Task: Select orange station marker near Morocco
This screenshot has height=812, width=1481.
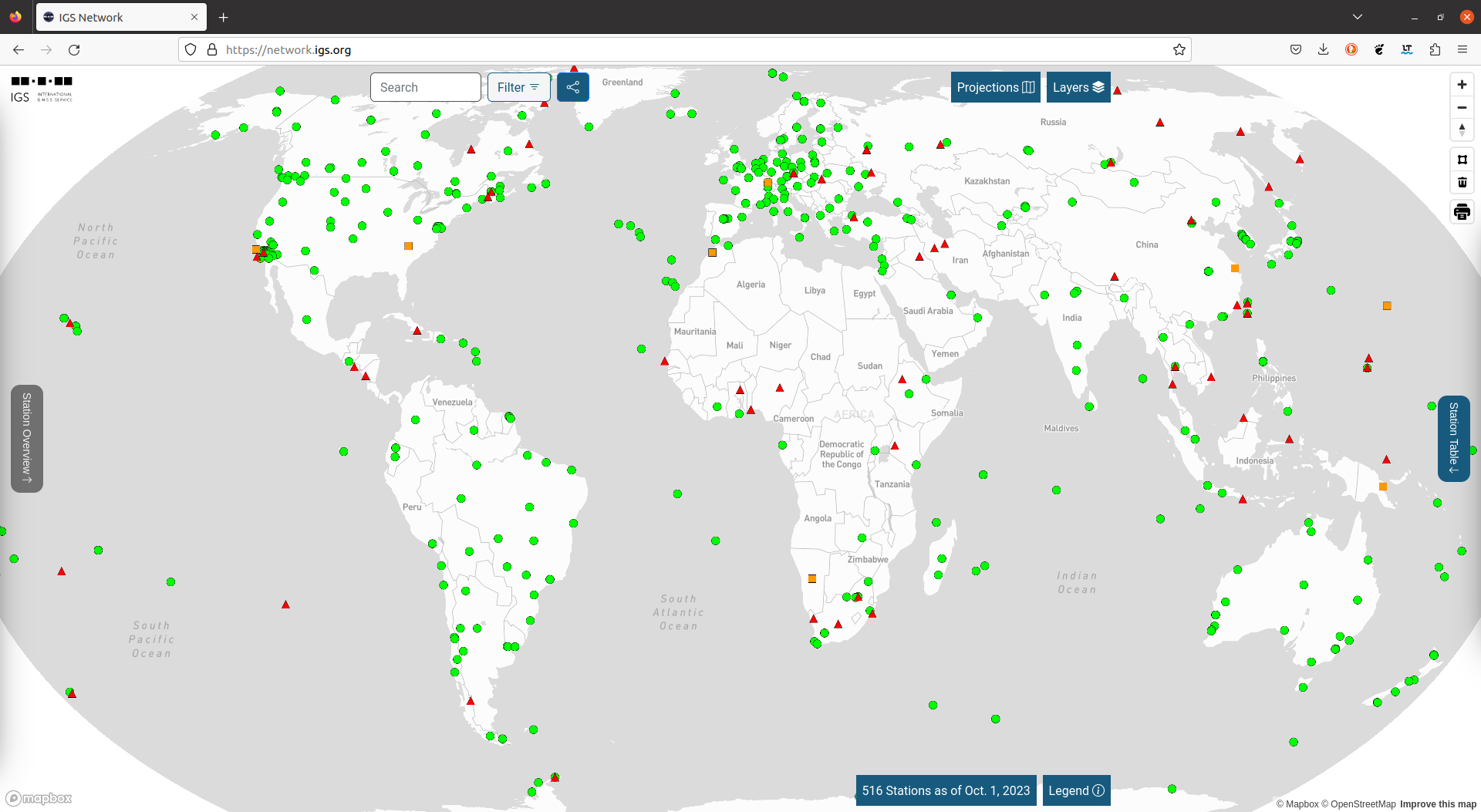Action: [x=712, y=252]
